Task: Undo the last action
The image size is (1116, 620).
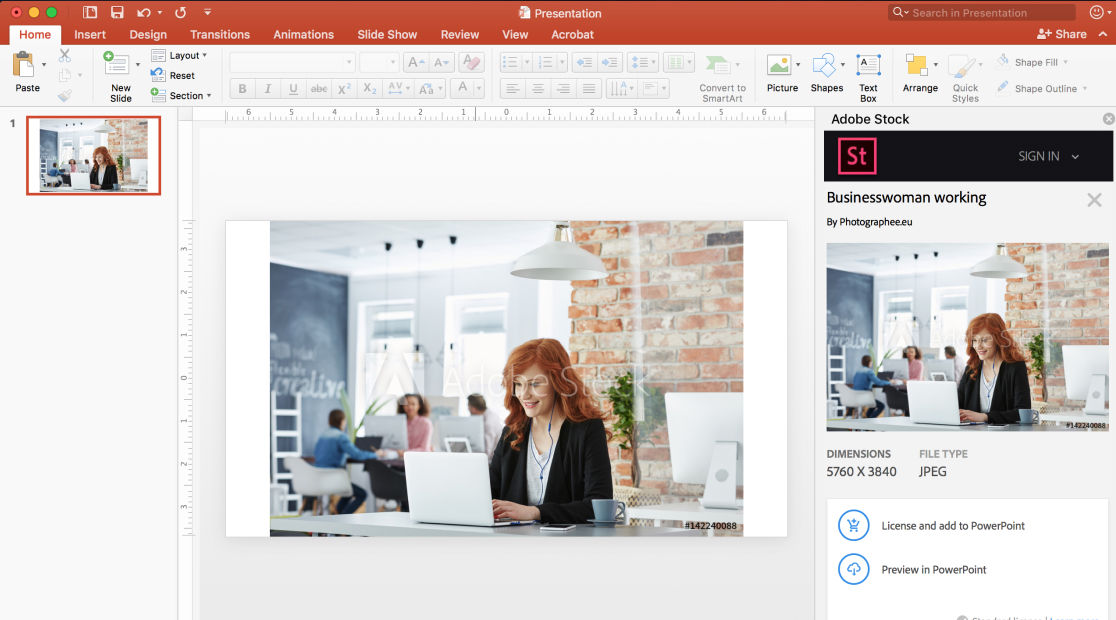Action: 144,12
